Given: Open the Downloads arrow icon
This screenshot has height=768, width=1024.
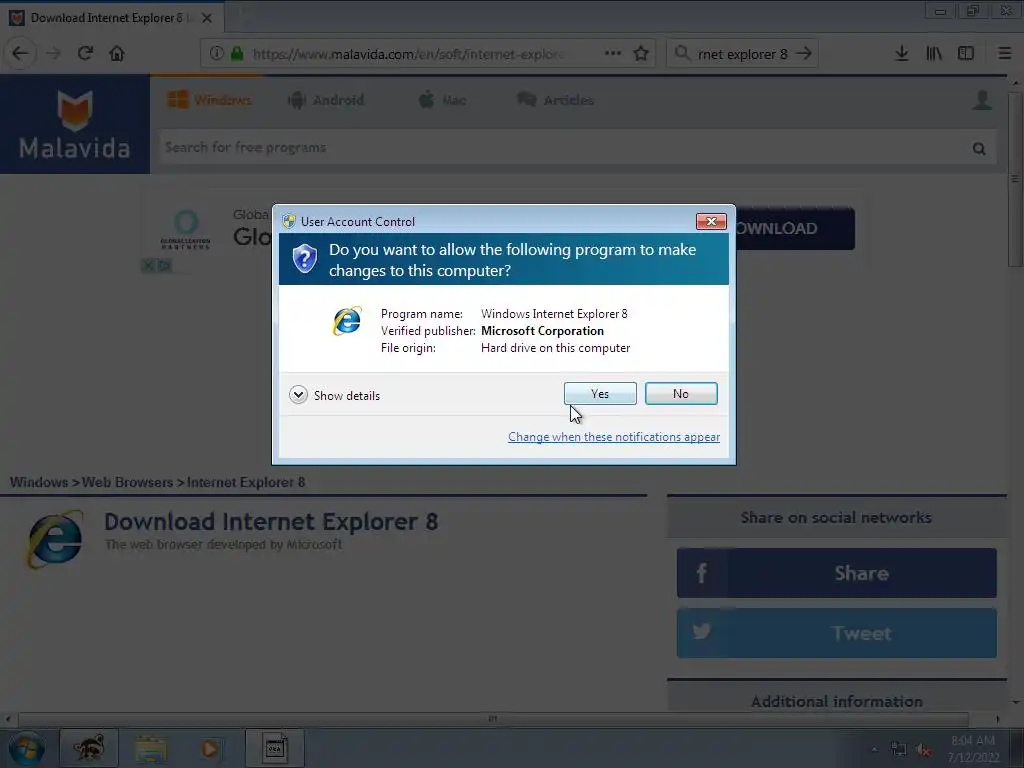Looking at the screenshot, I should [901, 54].
